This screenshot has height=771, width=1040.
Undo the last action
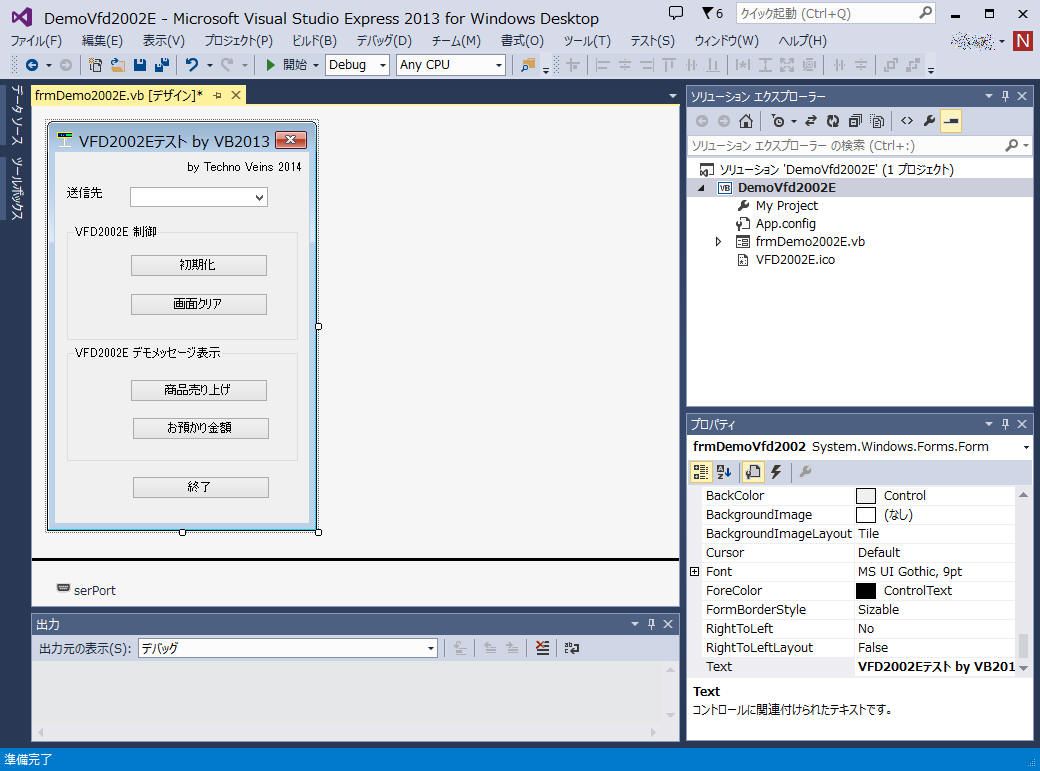tap(192, 65)
